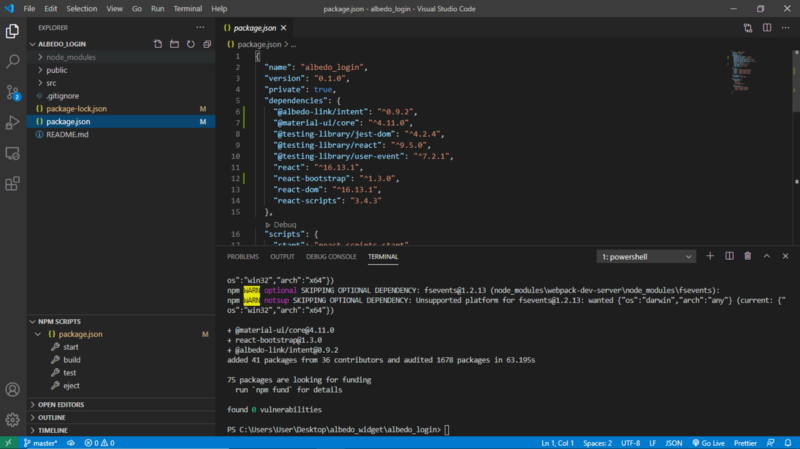The width and height of the screenshot is (800, 449).
Task: Toggle Go Live server in status bar
Action: (708, 443)
